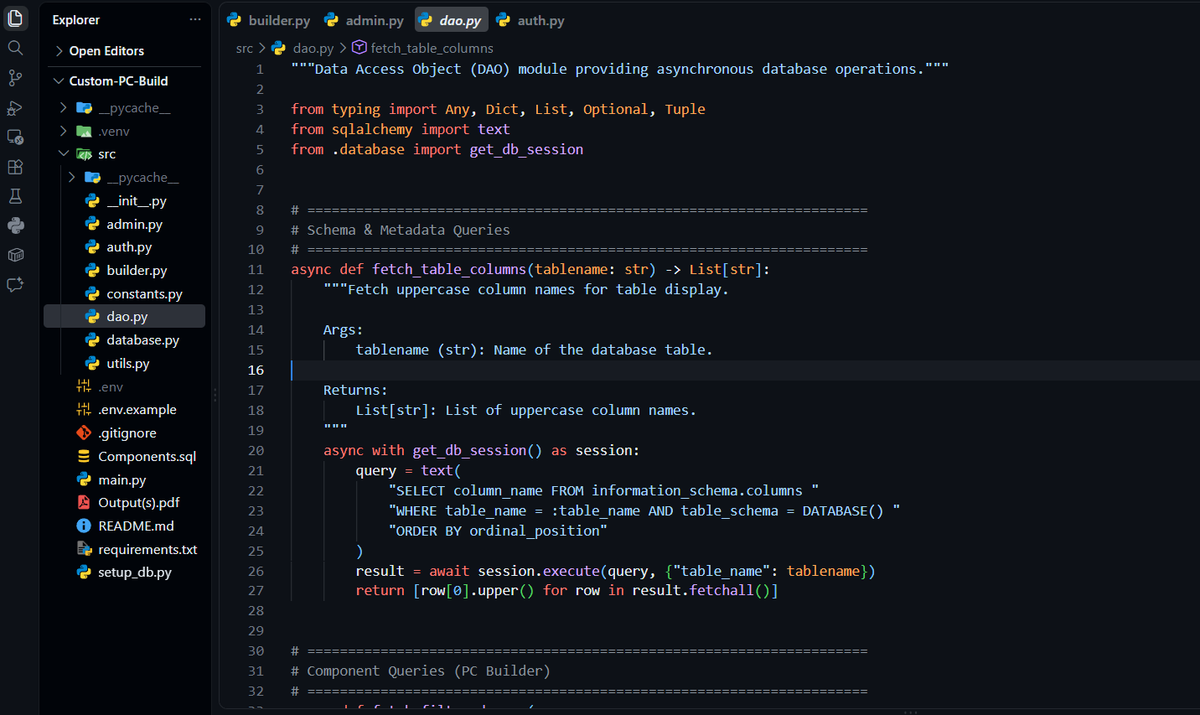
Task: Open the Remote Explorer view
Action: [15, 137]
